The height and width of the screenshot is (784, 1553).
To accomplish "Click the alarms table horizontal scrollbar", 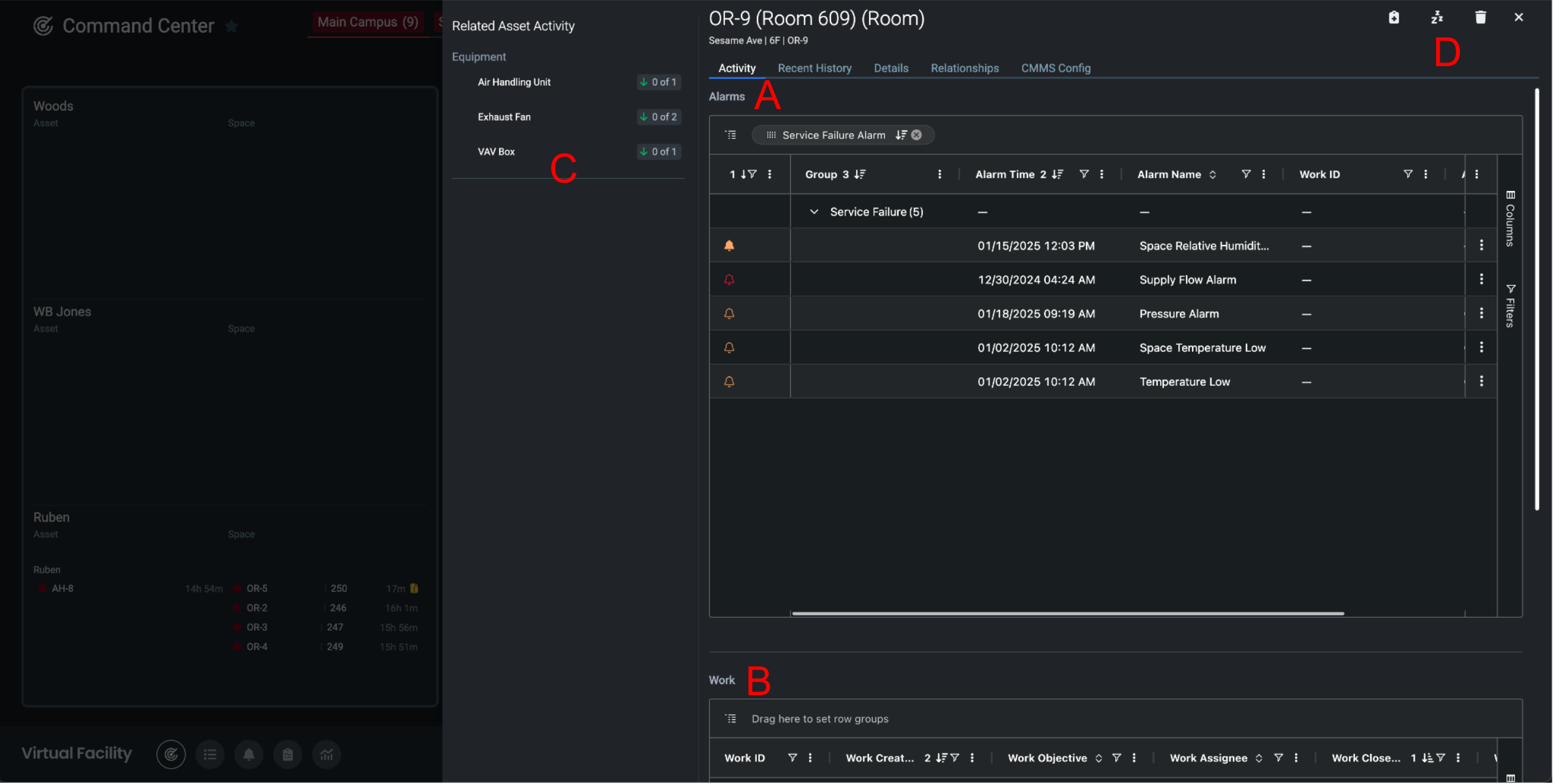I will pyautogui.click(x=1068, y=614).
